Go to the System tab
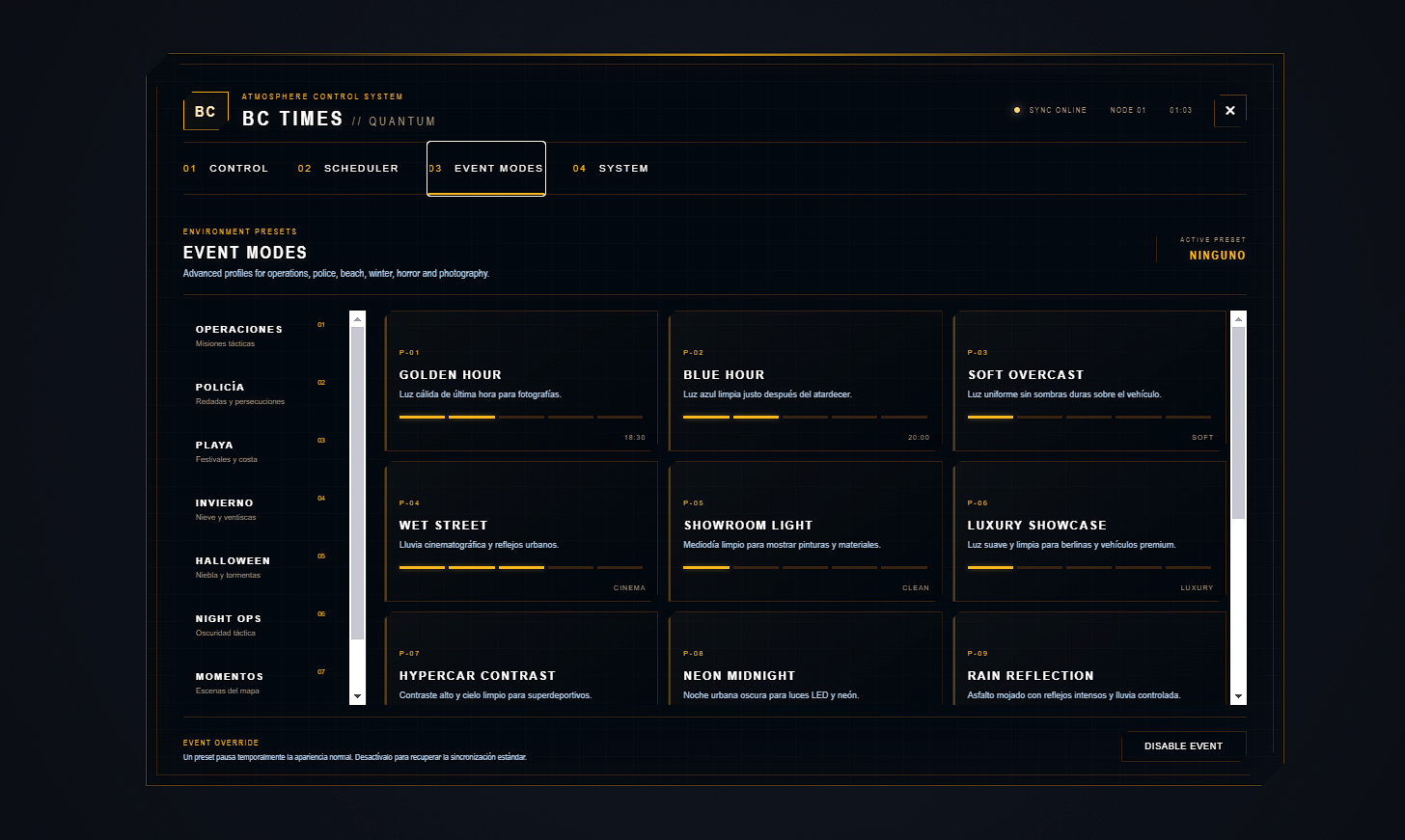Image resolution: width=1405 pixels, height=840 pixels. click(611, 169)
